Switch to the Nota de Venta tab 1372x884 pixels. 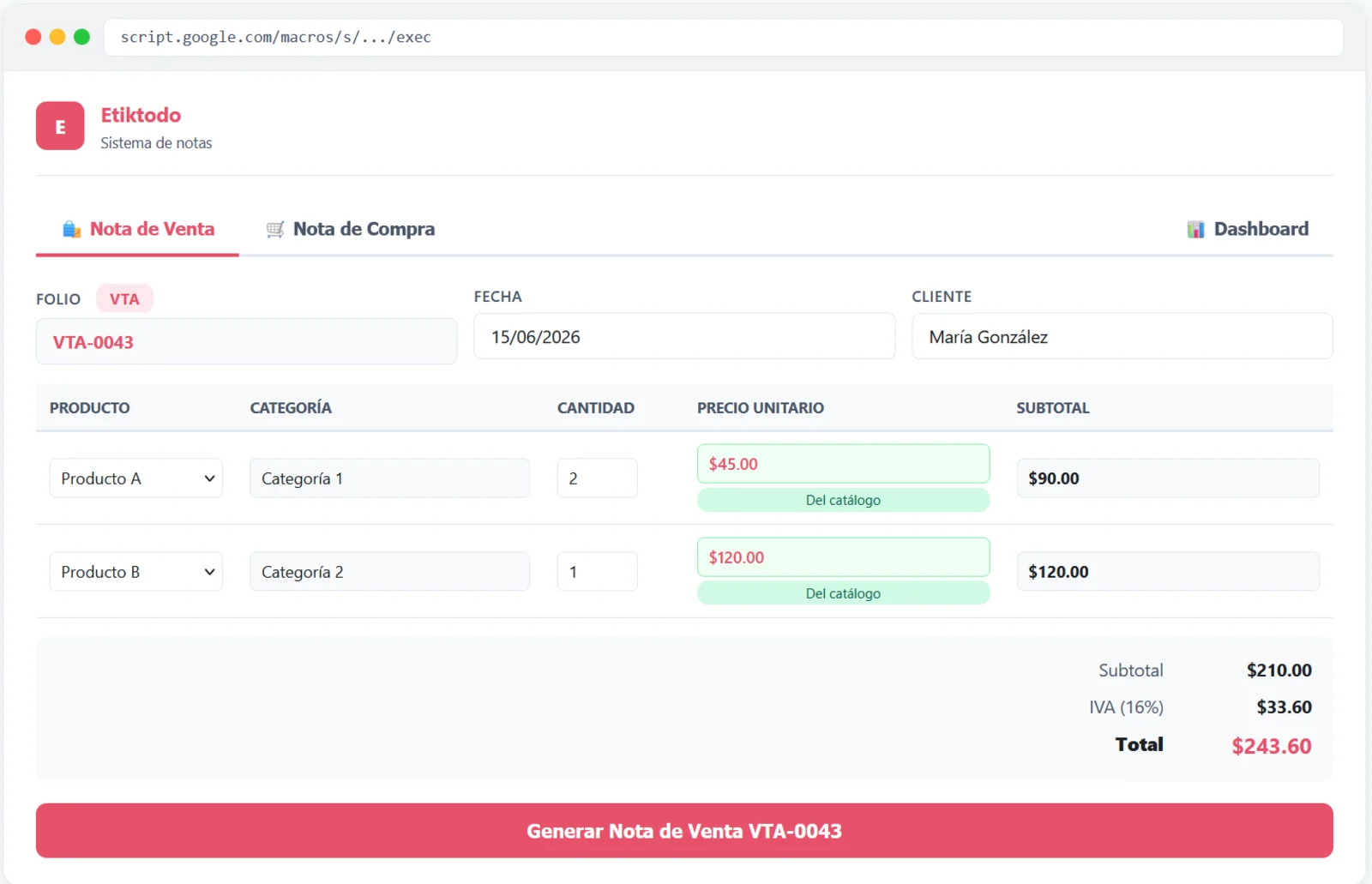(x=137, y=229)
